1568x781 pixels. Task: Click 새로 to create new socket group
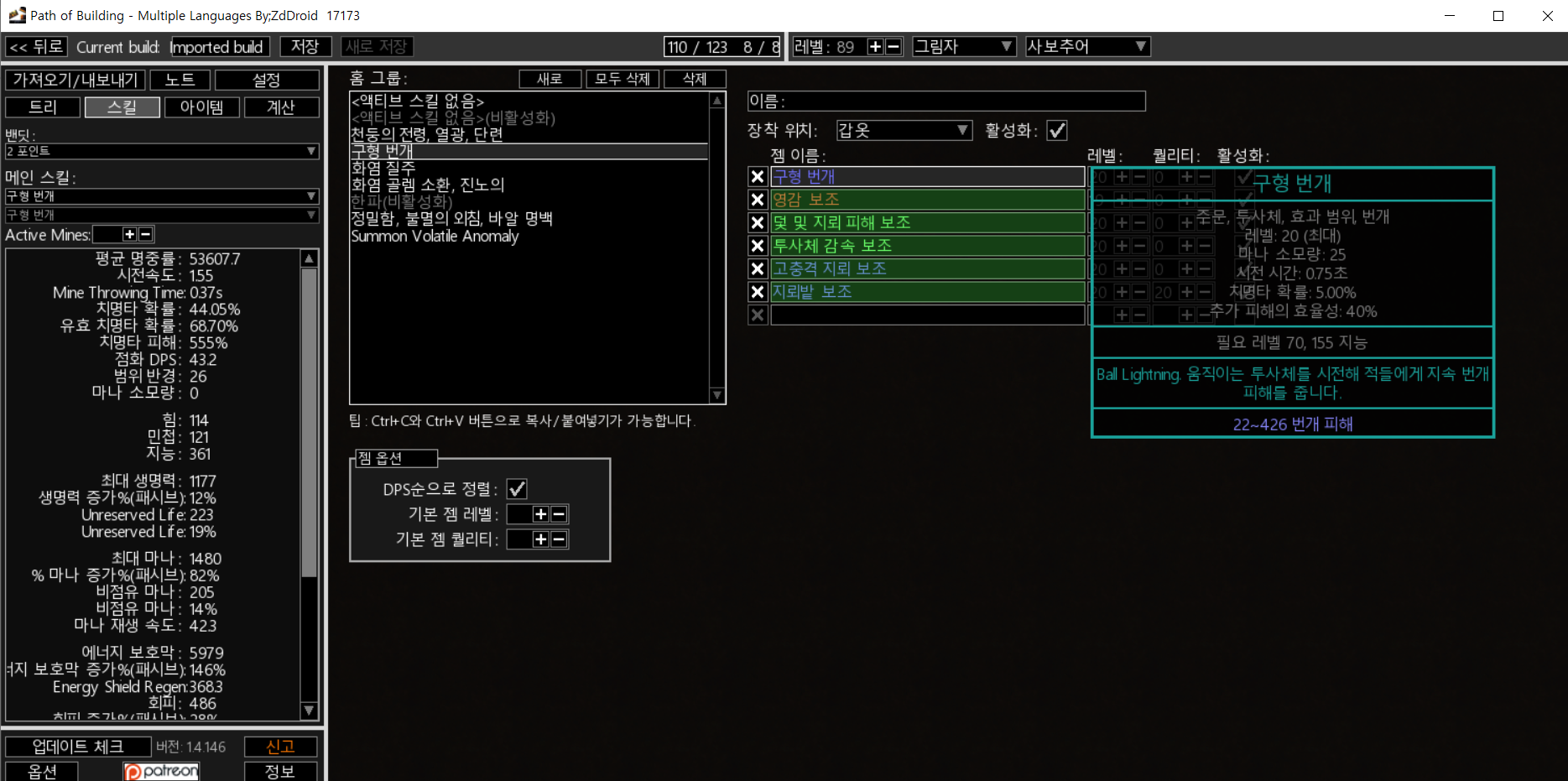[x=550, y=79]
